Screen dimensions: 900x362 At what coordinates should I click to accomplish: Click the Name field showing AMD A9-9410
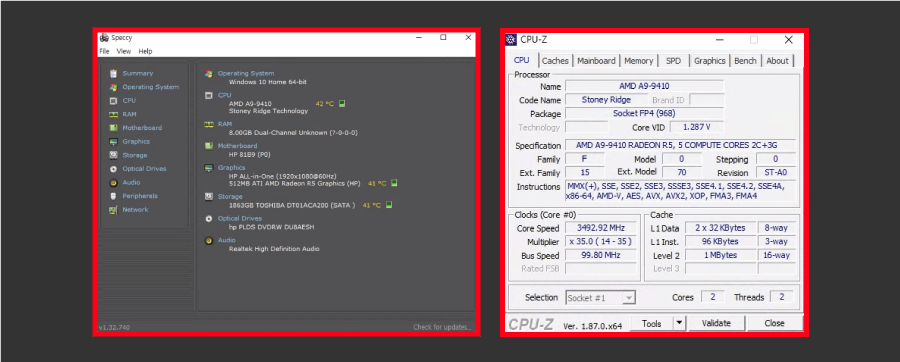[x=644, y=86]
